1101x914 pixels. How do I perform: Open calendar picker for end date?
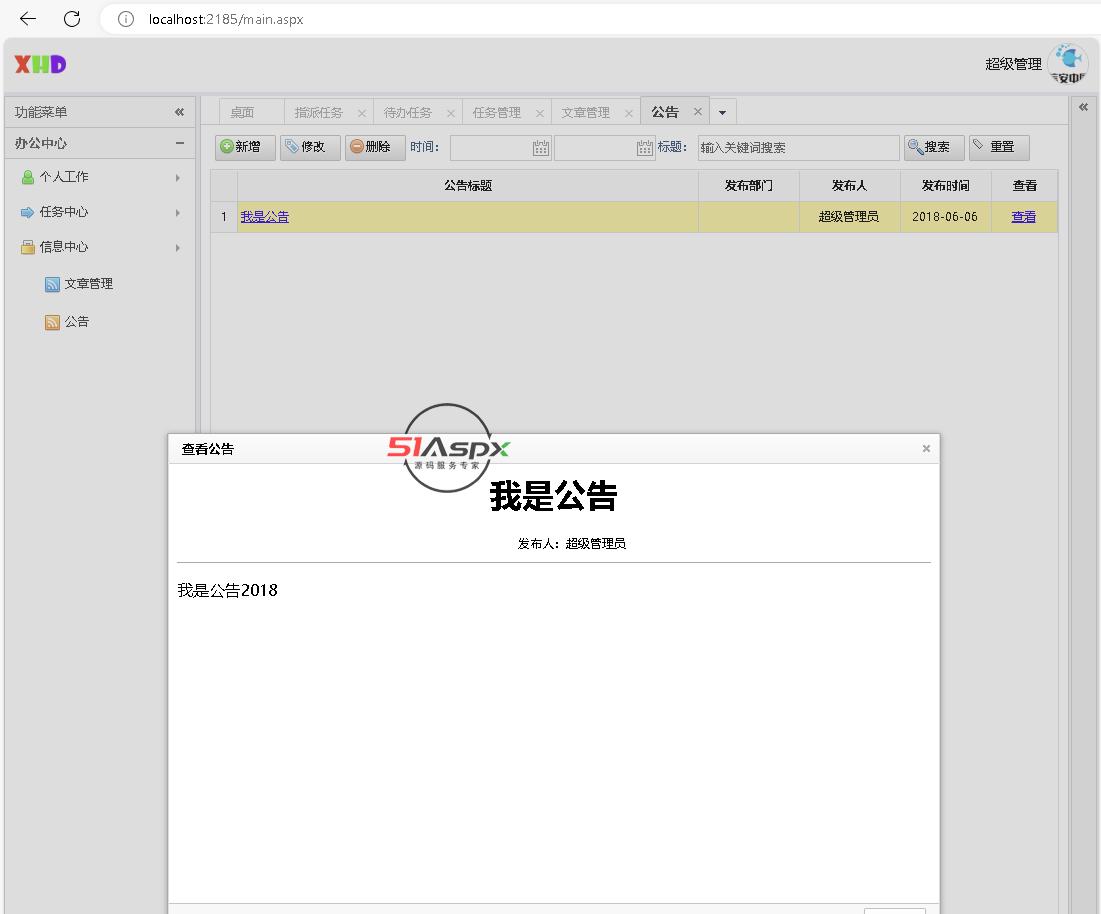point(645,148)
